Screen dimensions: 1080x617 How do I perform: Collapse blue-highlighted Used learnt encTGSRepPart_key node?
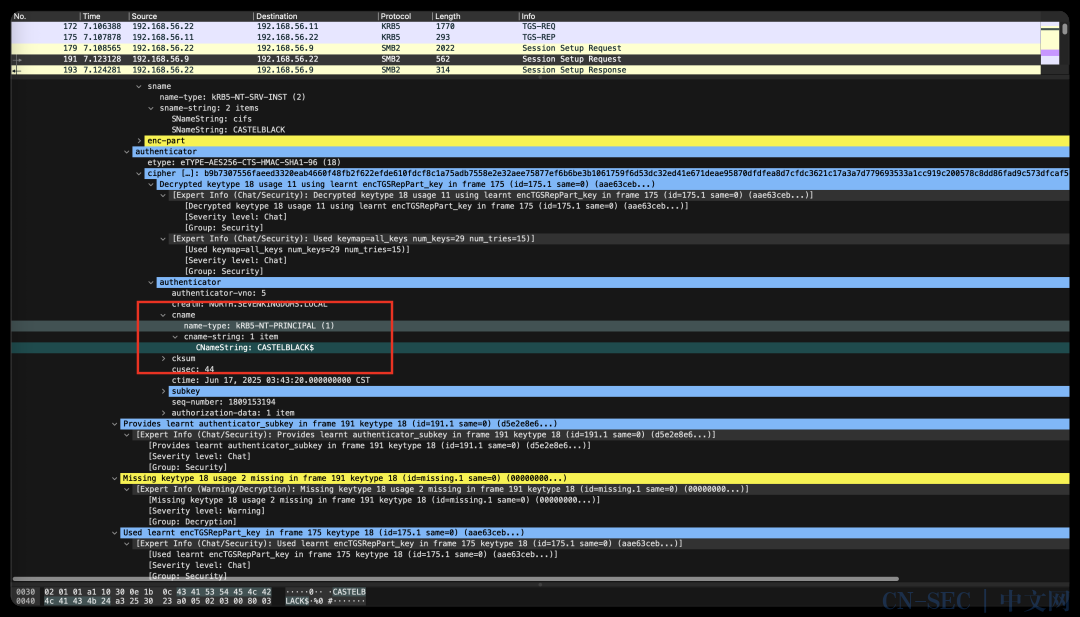[114, 532]
